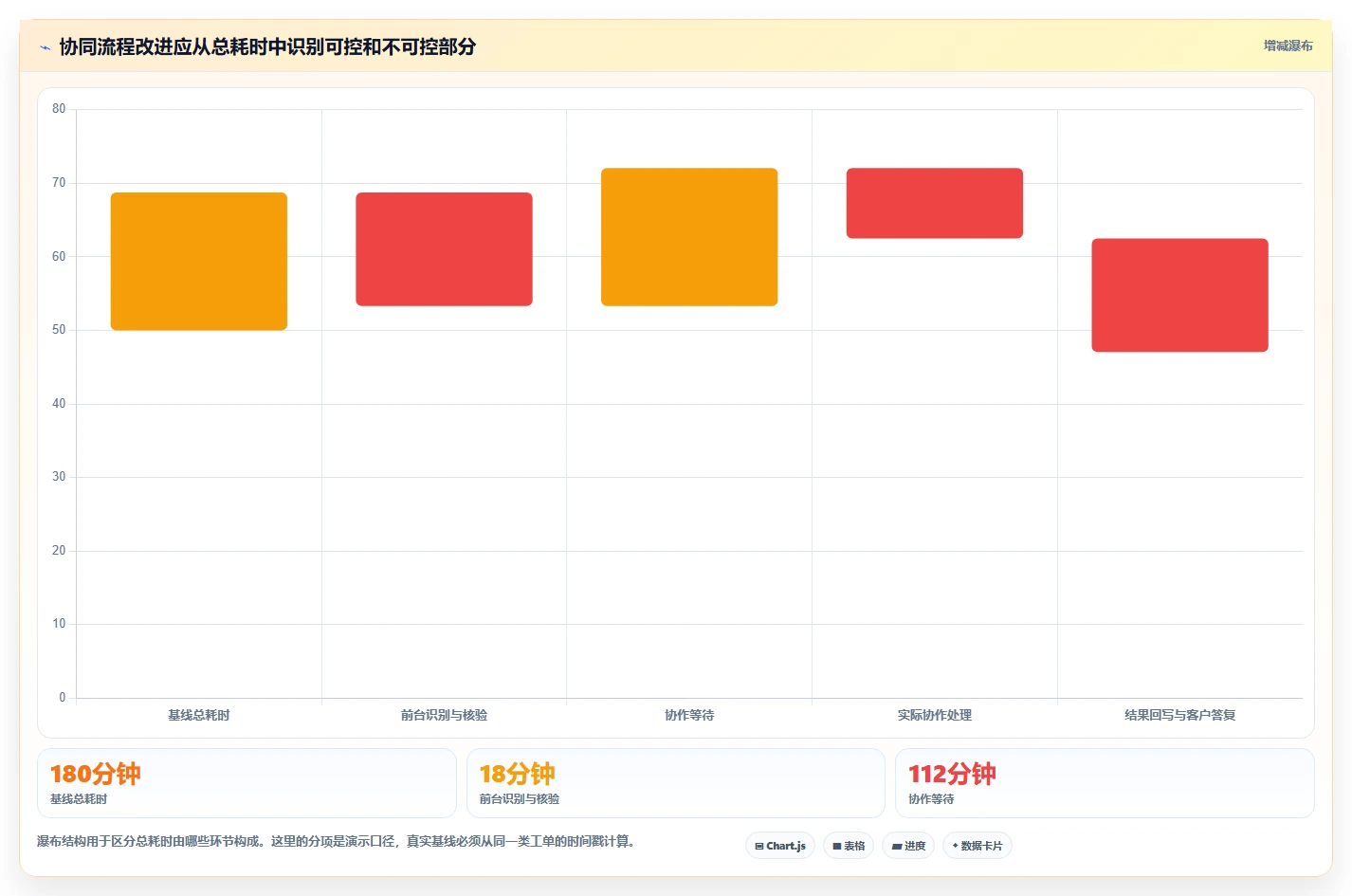The width and height of the screenshot is (1352, 896).
Task: Click the y-axis value 0
Action: 63,698
